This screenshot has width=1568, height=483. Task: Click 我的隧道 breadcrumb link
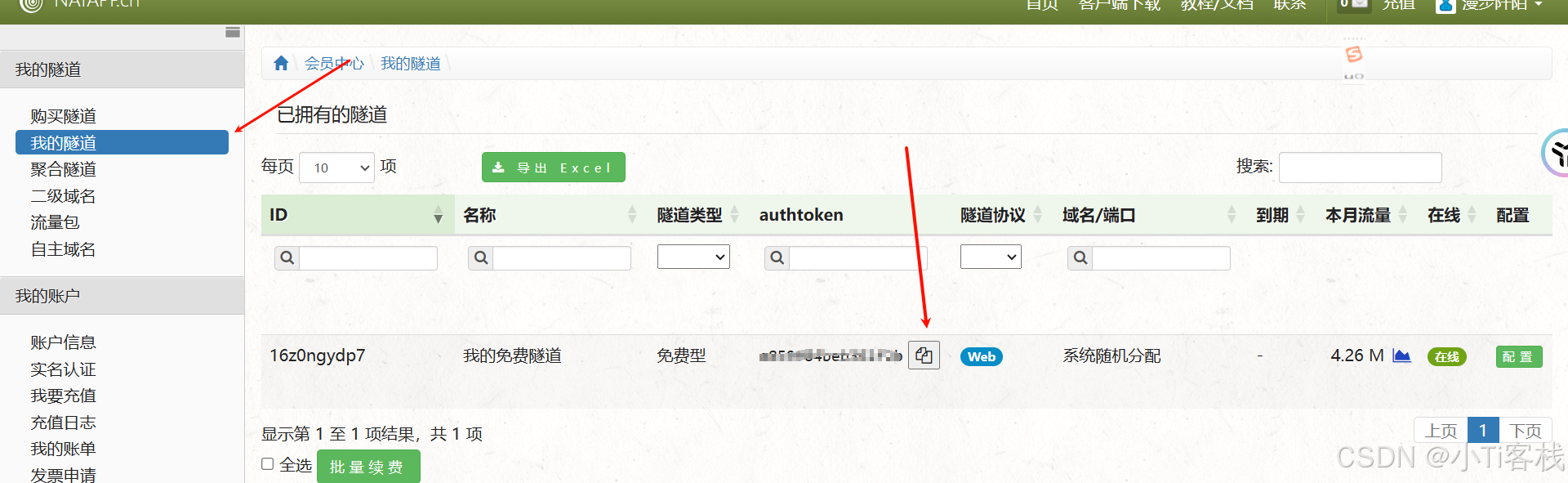(411, 63)
